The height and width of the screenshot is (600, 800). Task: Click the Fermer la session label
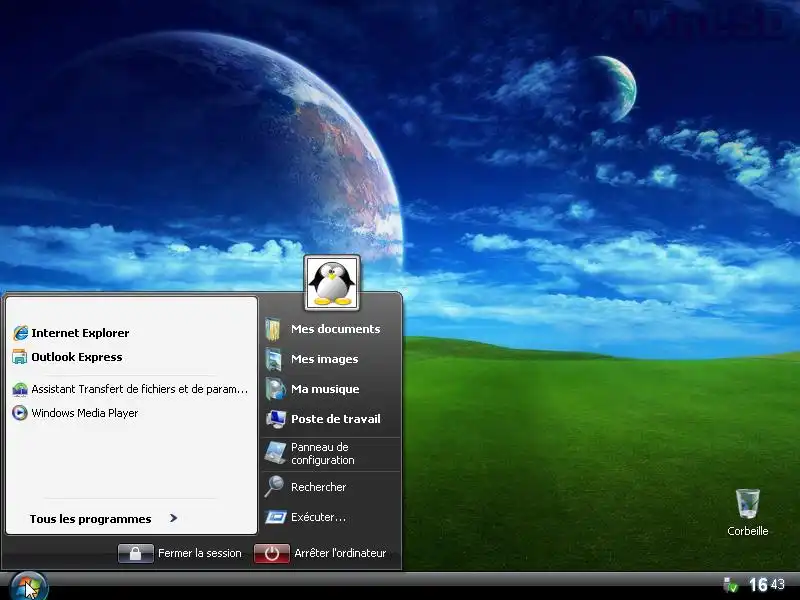pyautogui.click(x=199, y=553)
